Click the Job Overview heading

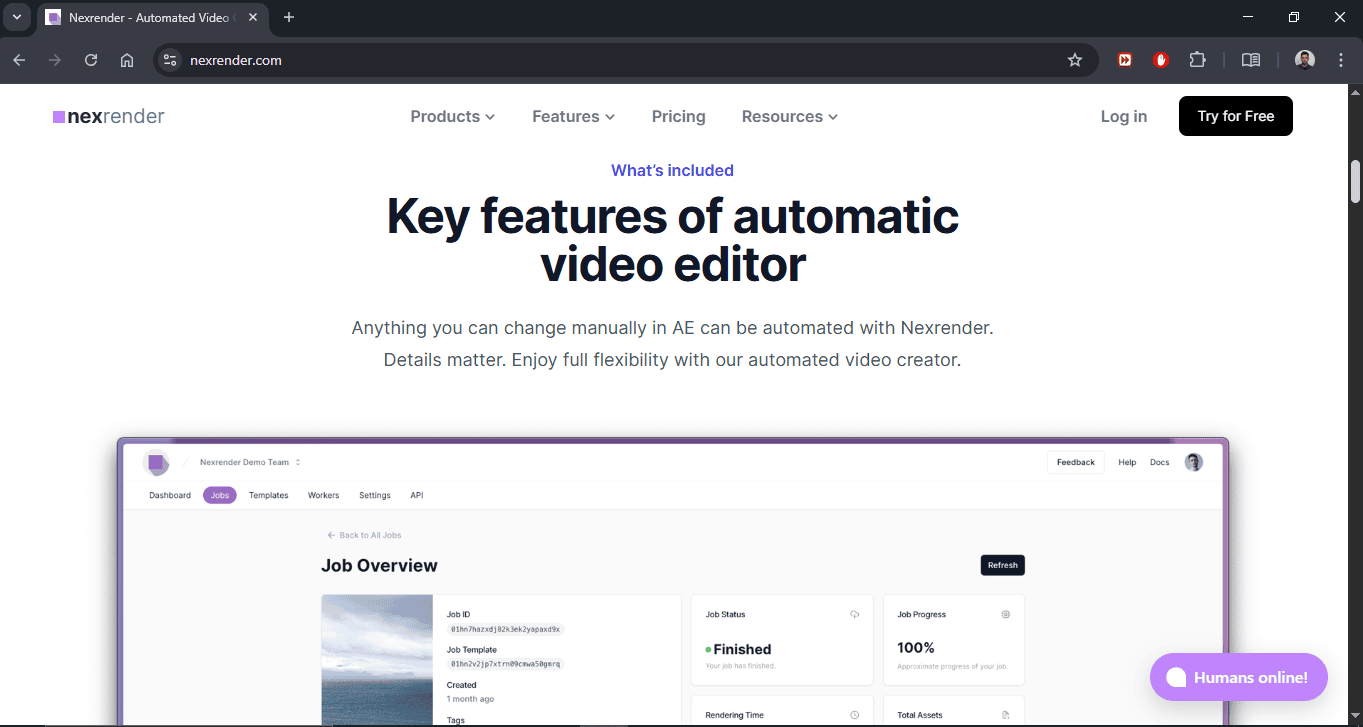(379, 565)
